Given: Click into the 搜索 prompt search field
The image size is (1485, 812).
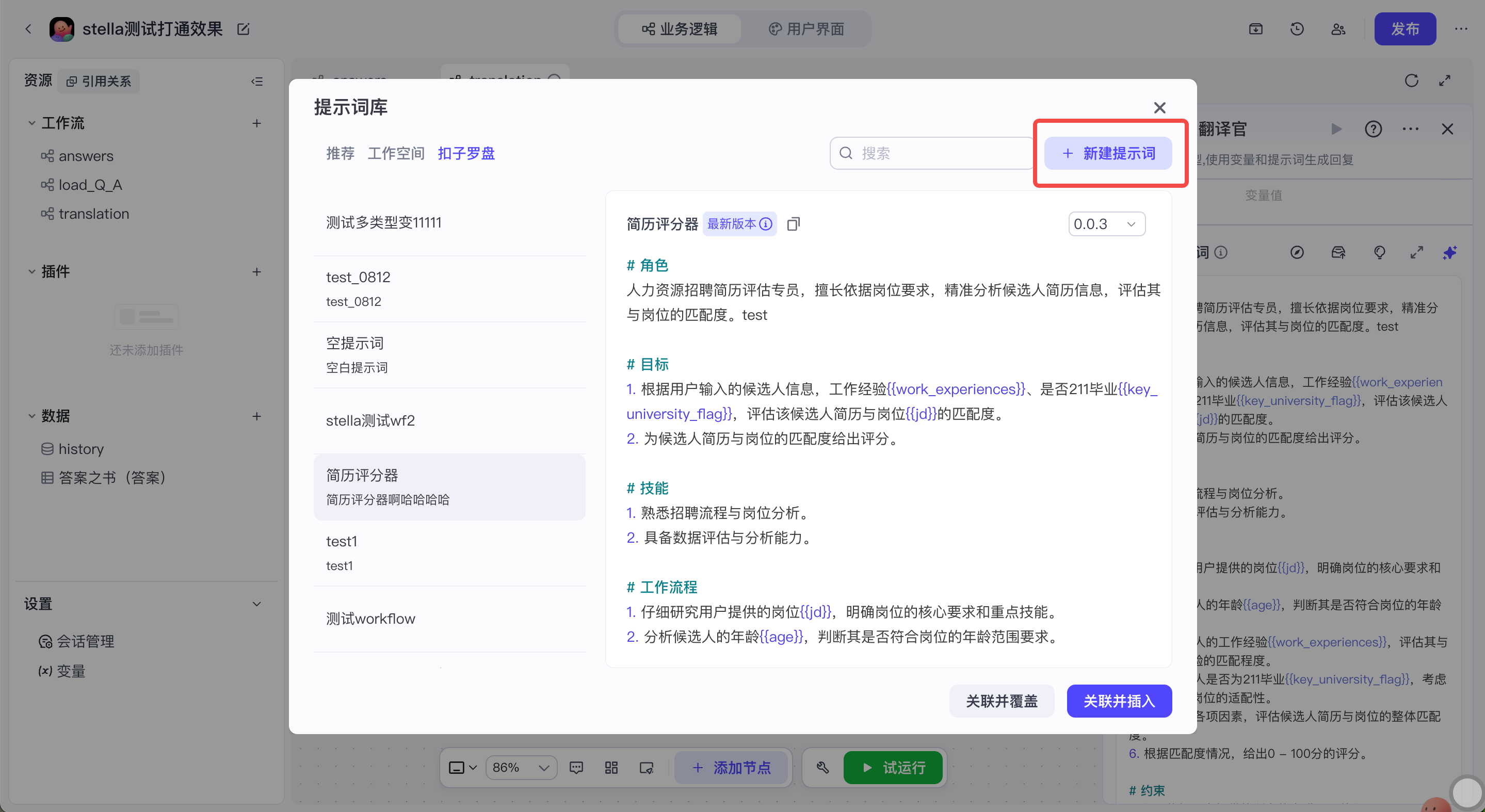Looking at the screenshot, I should [931, 153].
